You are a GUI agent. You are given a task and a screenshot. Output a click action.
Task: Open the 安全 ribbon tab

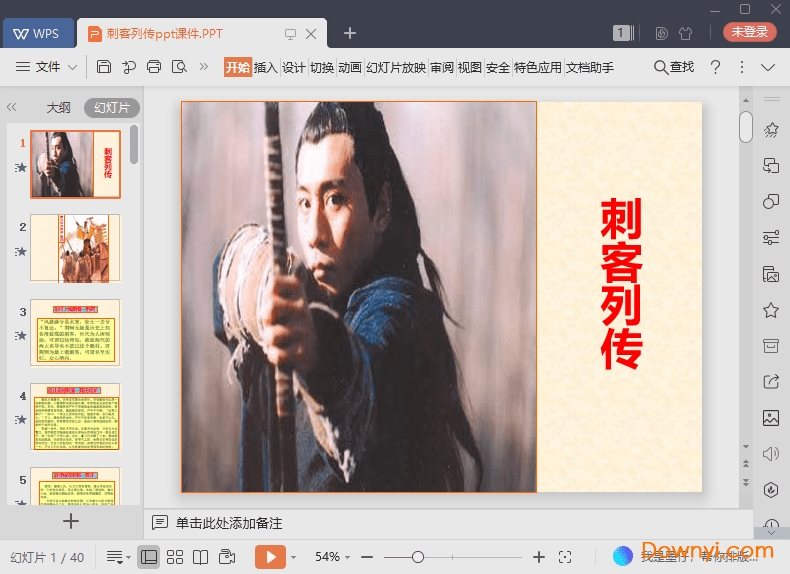tap(498, 67)
